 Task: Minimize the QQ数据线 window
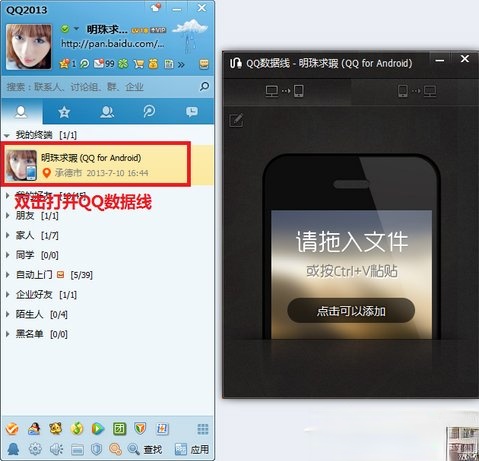[440, 61]
